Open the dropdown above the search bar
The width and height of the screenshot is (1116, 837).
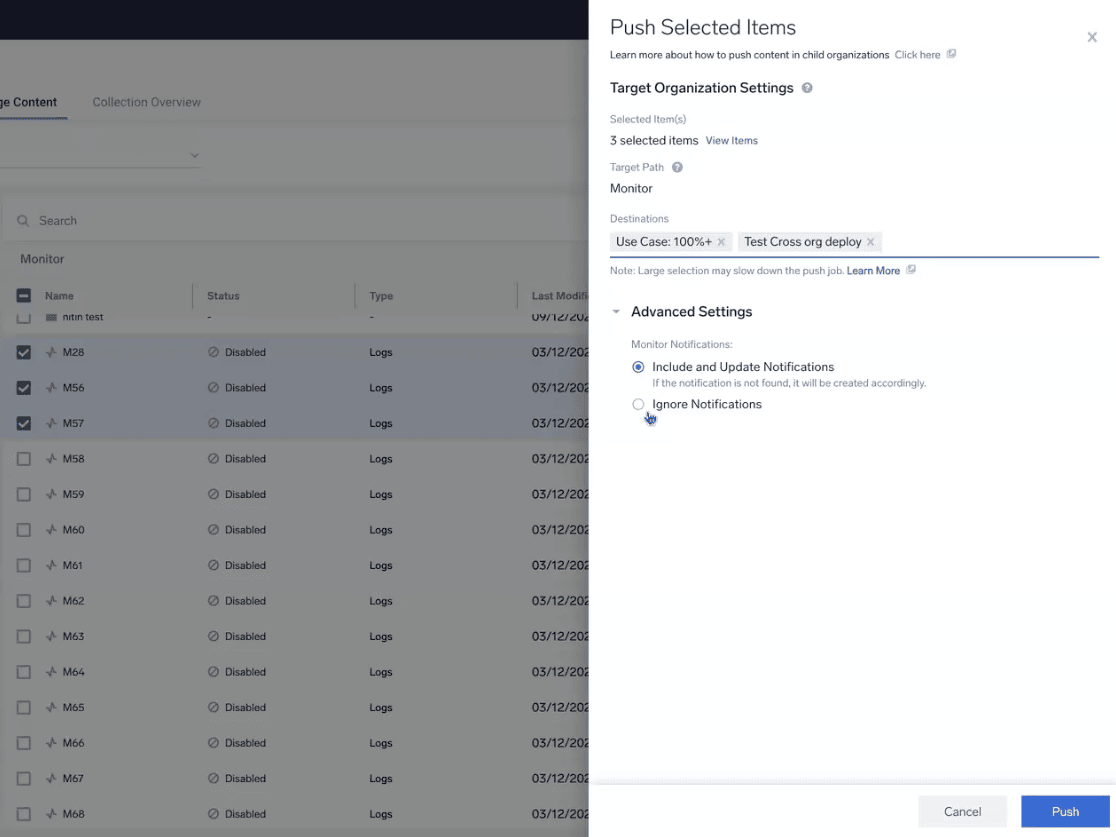(194, 156)
